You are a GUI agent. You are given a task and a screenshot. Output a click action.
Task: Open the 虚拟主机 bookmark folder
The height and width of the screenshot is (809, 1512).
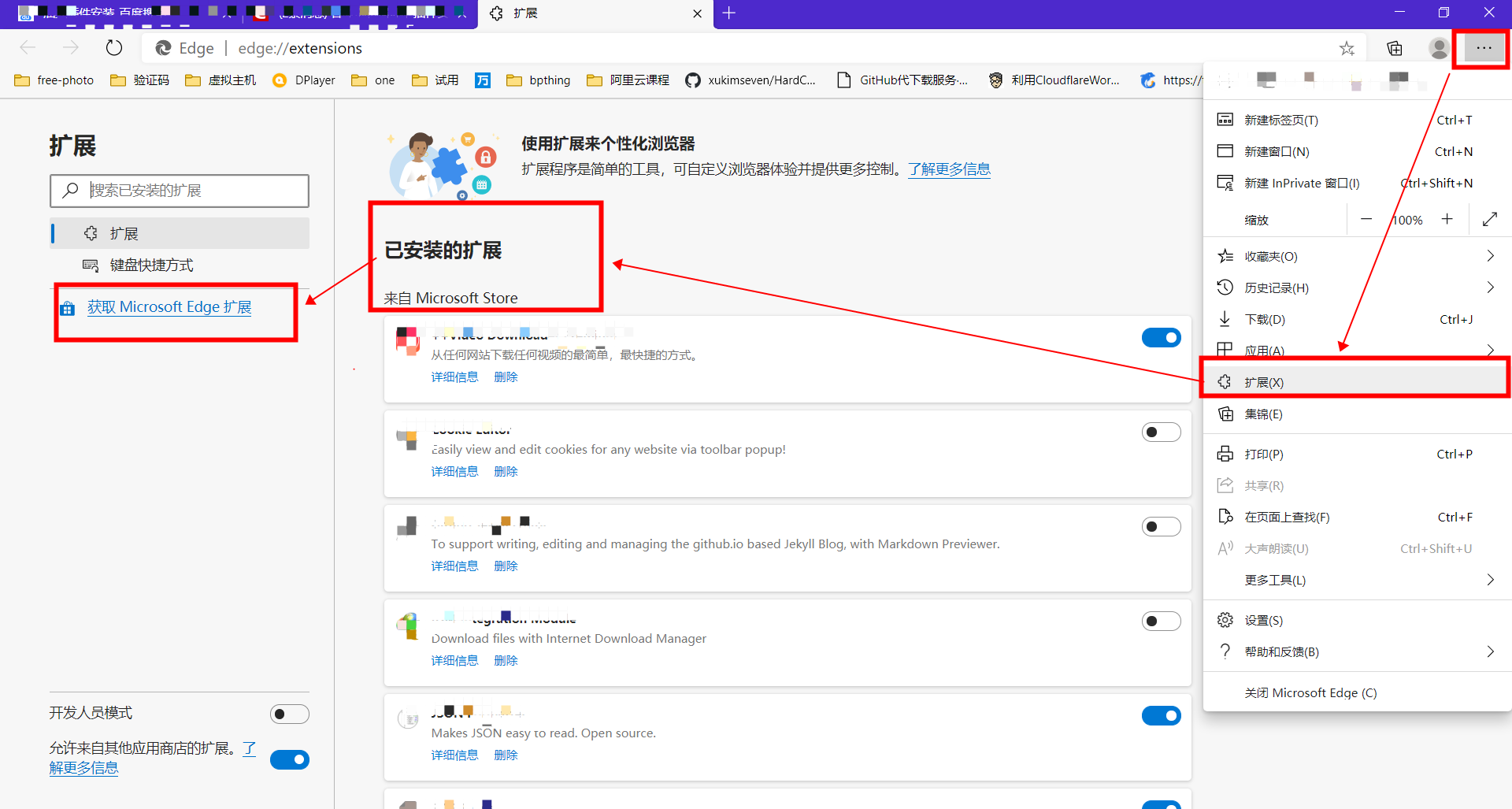pos(221,80)
